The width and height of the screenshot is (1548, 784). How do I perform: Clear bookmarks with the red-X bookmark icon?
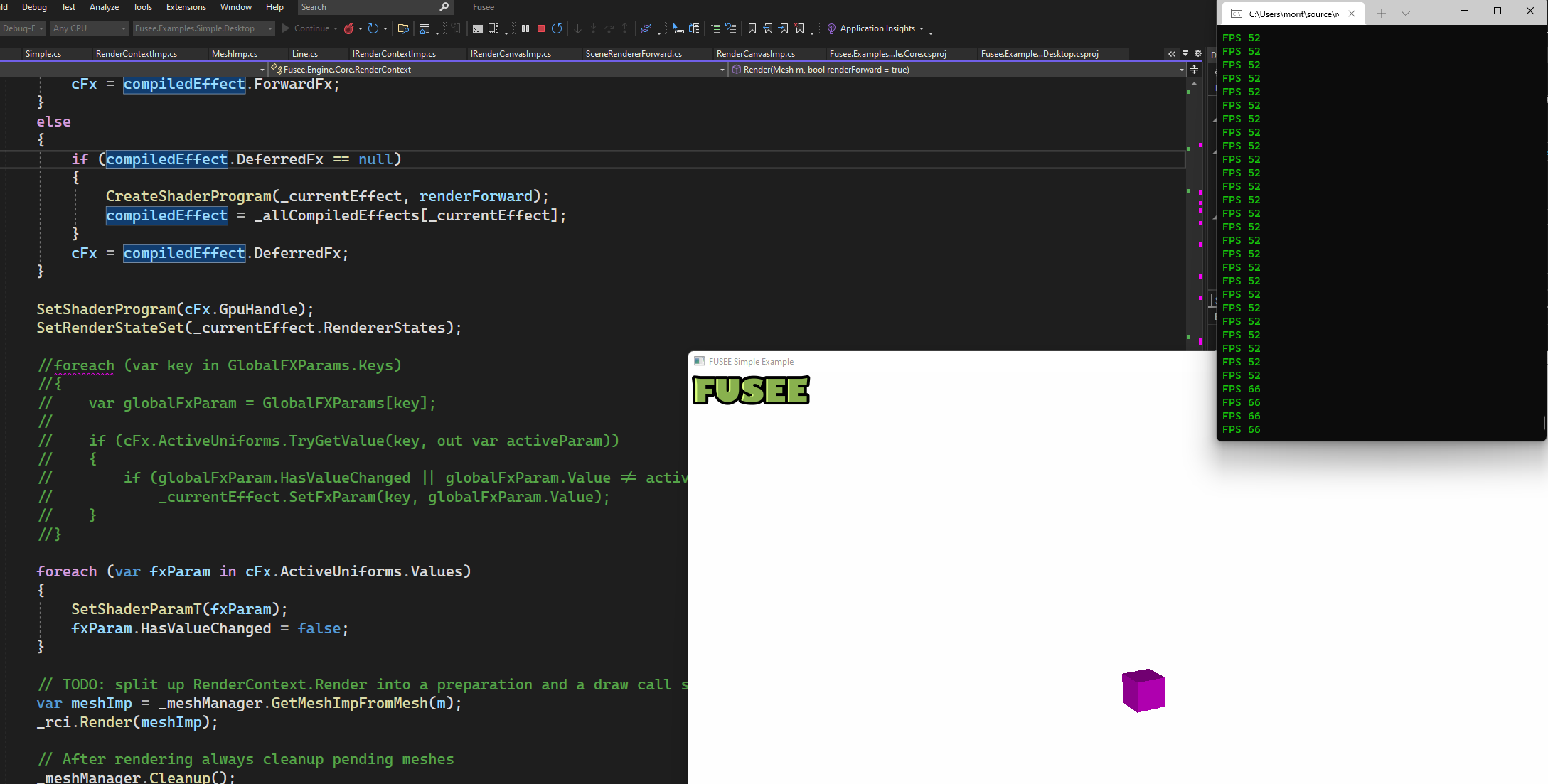tap(799, 28)
